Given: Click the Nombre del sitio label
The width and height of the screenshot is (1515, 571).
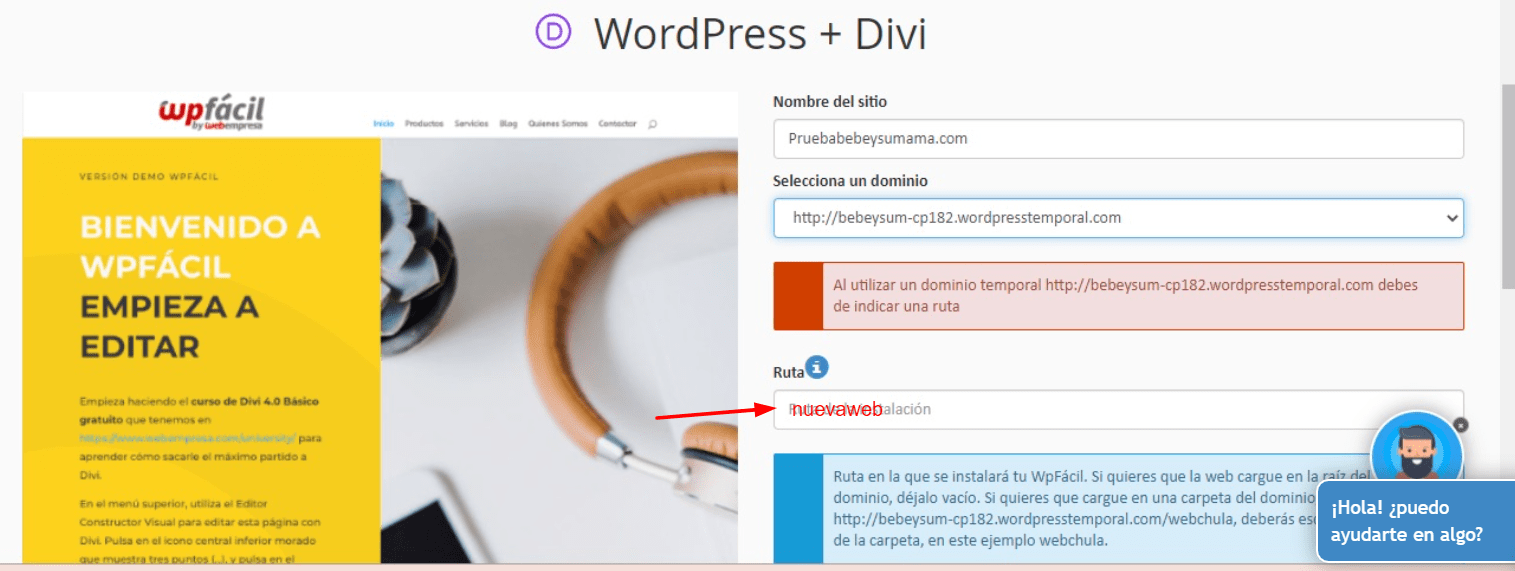Looking at the screenshot, I should (x=830, y=102).
